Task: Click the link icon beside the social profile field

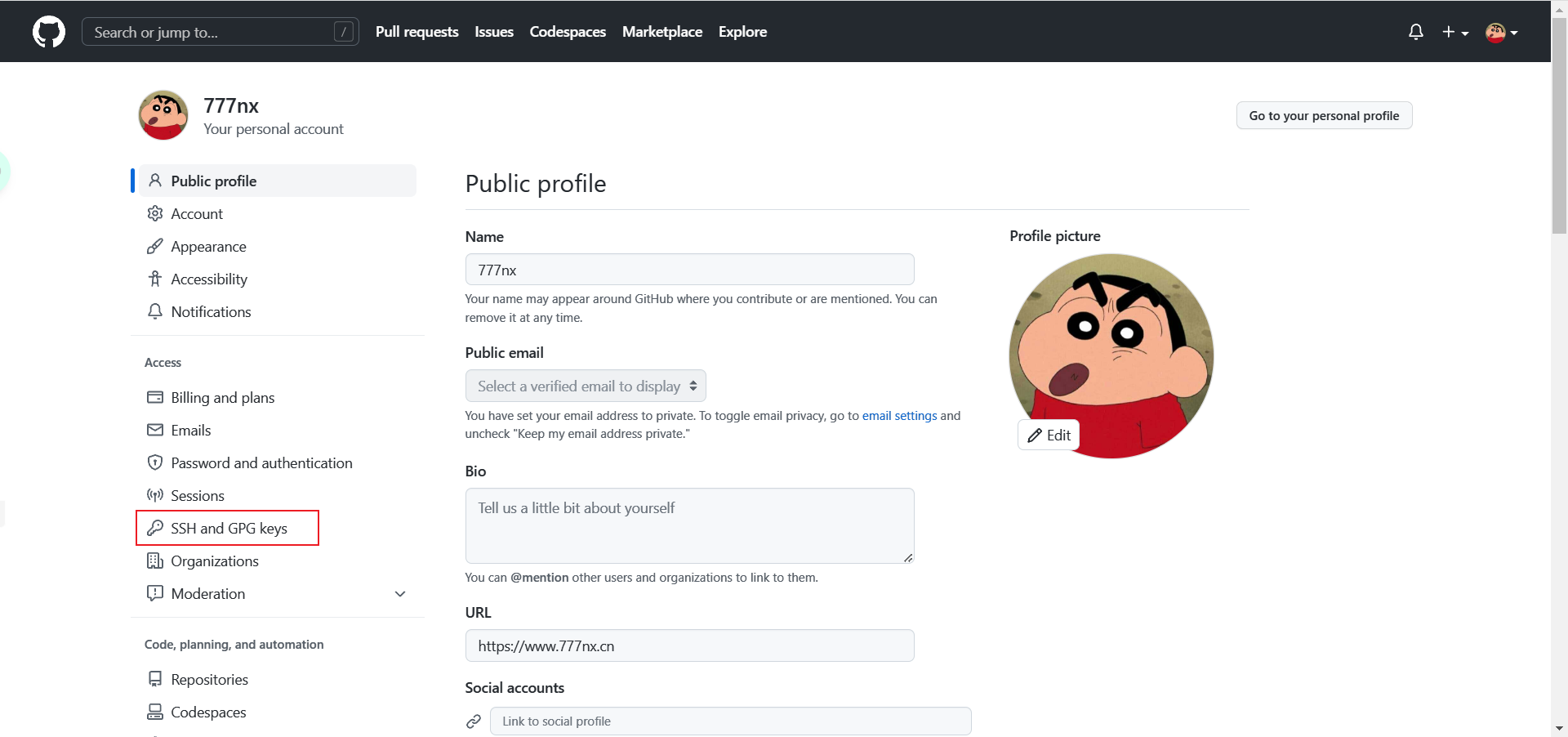Action: [474, 721]
